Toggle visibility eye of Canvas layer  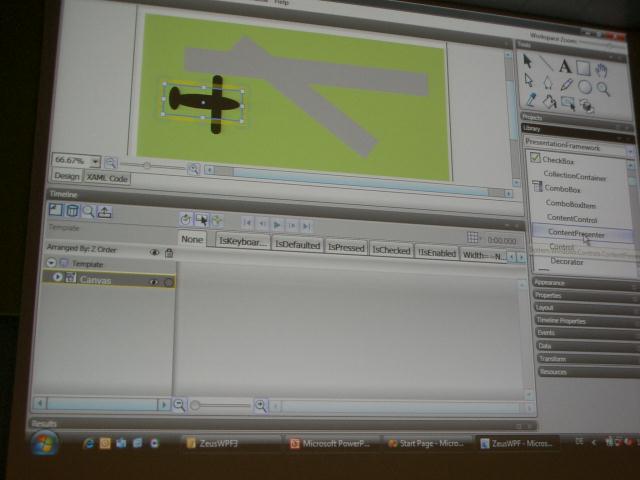154,282
